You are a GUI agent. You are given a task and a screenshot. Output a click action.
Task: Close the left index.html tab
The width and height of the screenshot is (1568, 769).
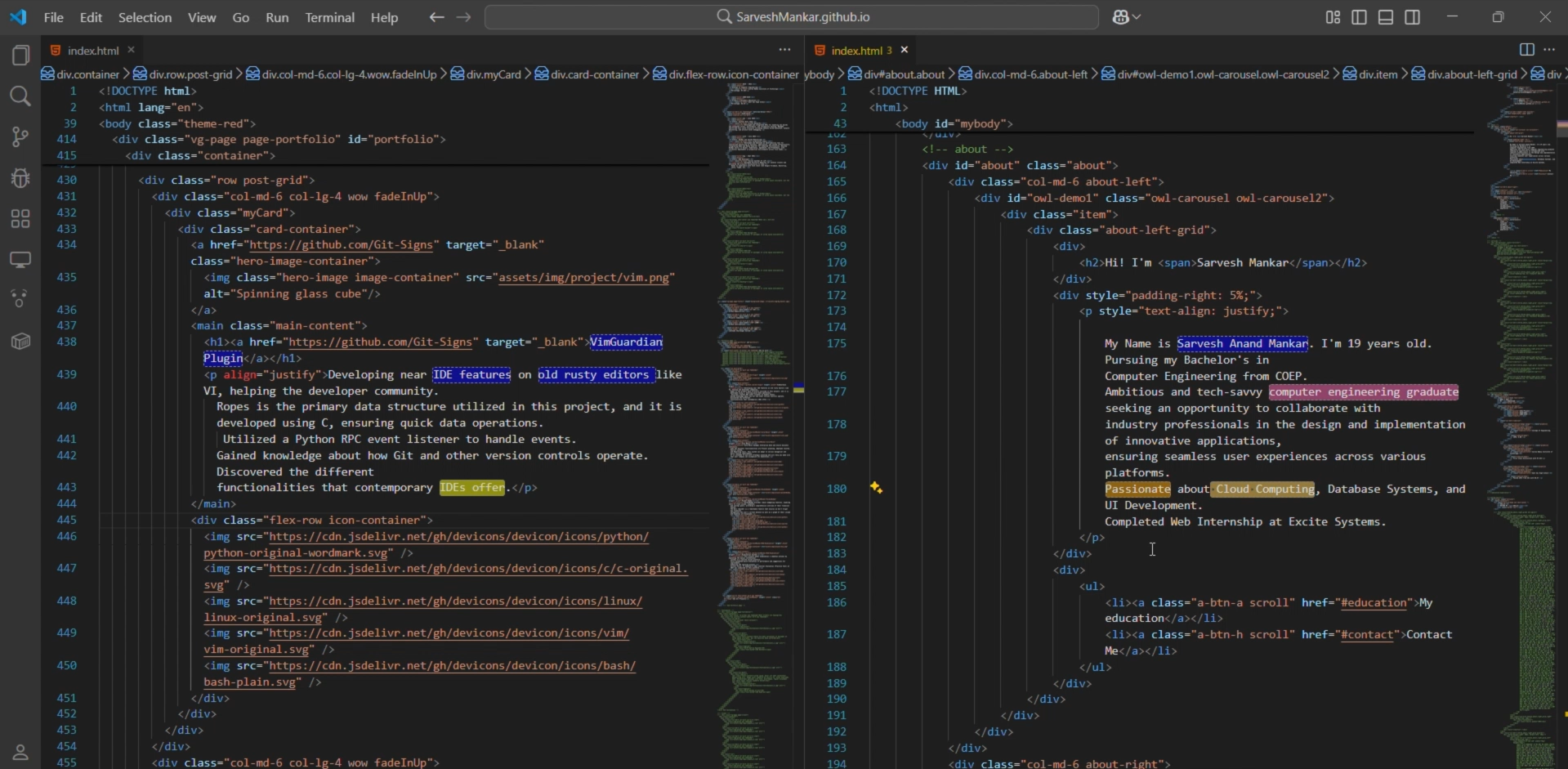131,50
